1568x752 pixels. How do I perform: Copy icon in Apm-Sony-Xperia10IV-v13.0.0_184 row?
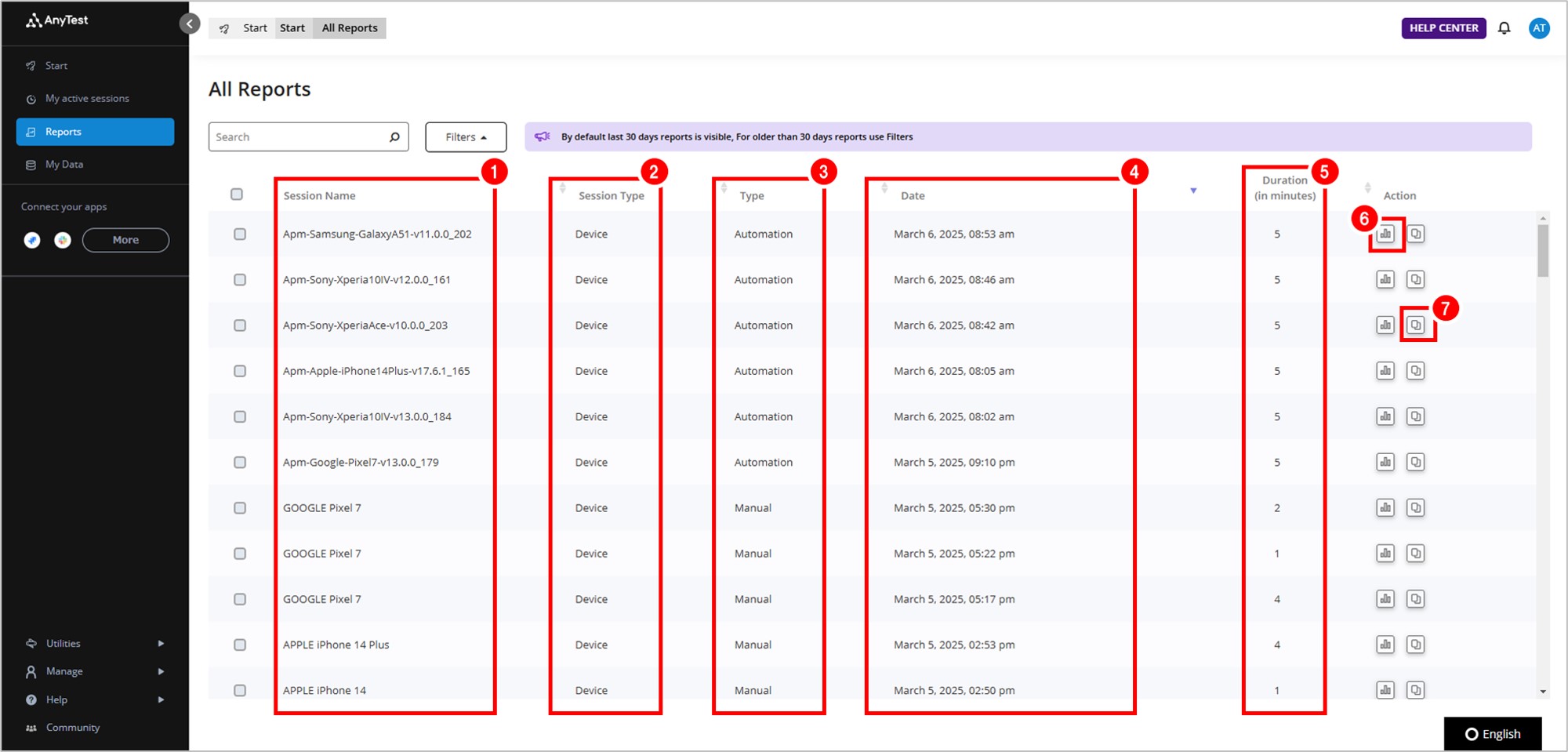pos(1415,416)
